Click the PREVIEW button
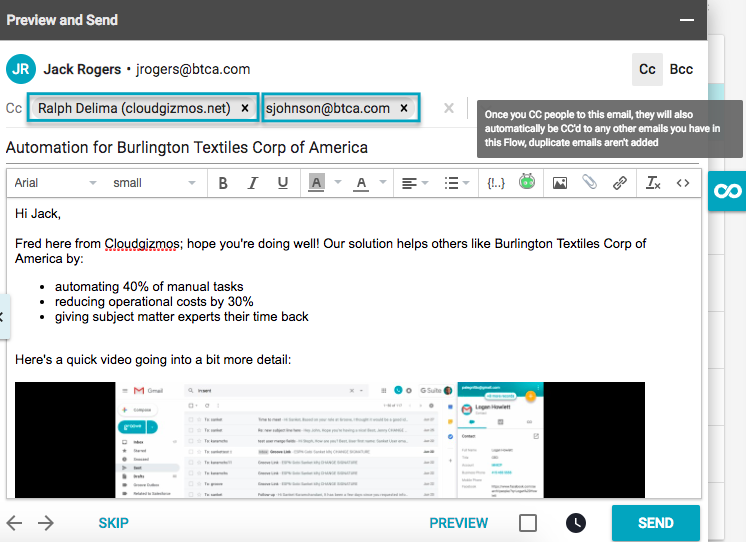The height and width of the screenshot is (542, 746). [x=459, y=523]
